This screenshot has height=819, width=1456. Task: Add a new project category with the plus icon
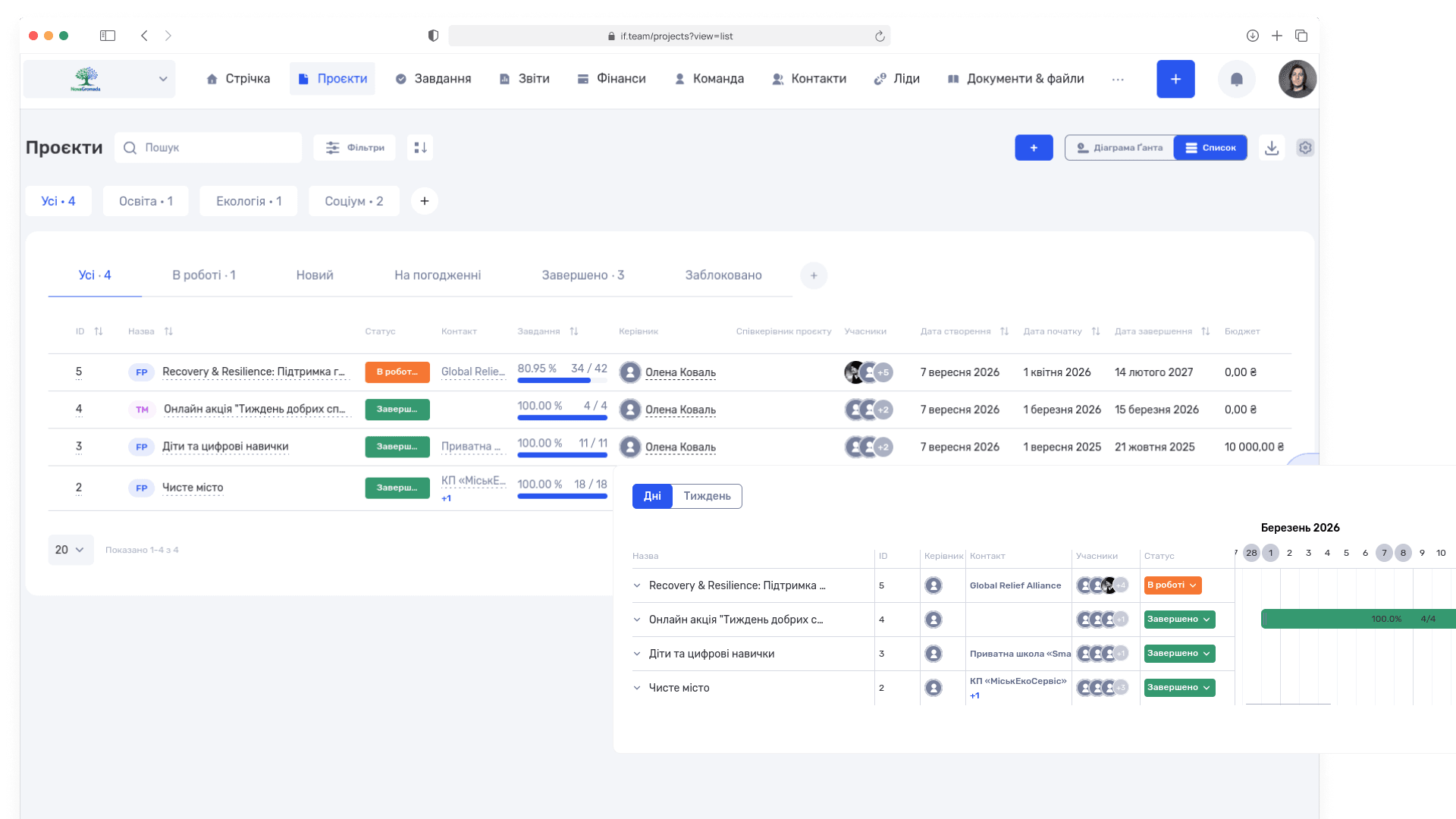[425, 201]
